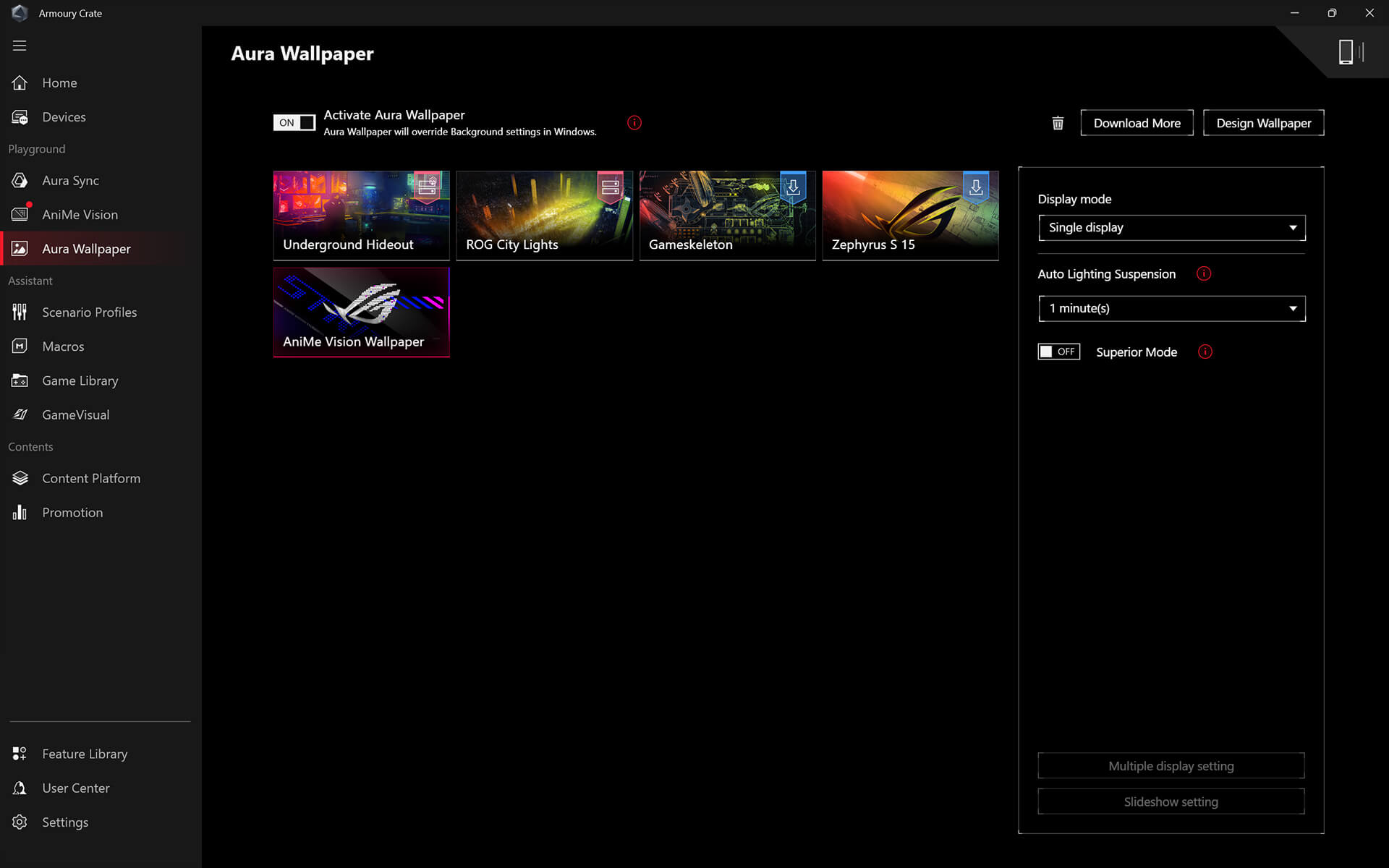Click the hamburger menu icon
1389x868 pixels.
pos(20,46)
